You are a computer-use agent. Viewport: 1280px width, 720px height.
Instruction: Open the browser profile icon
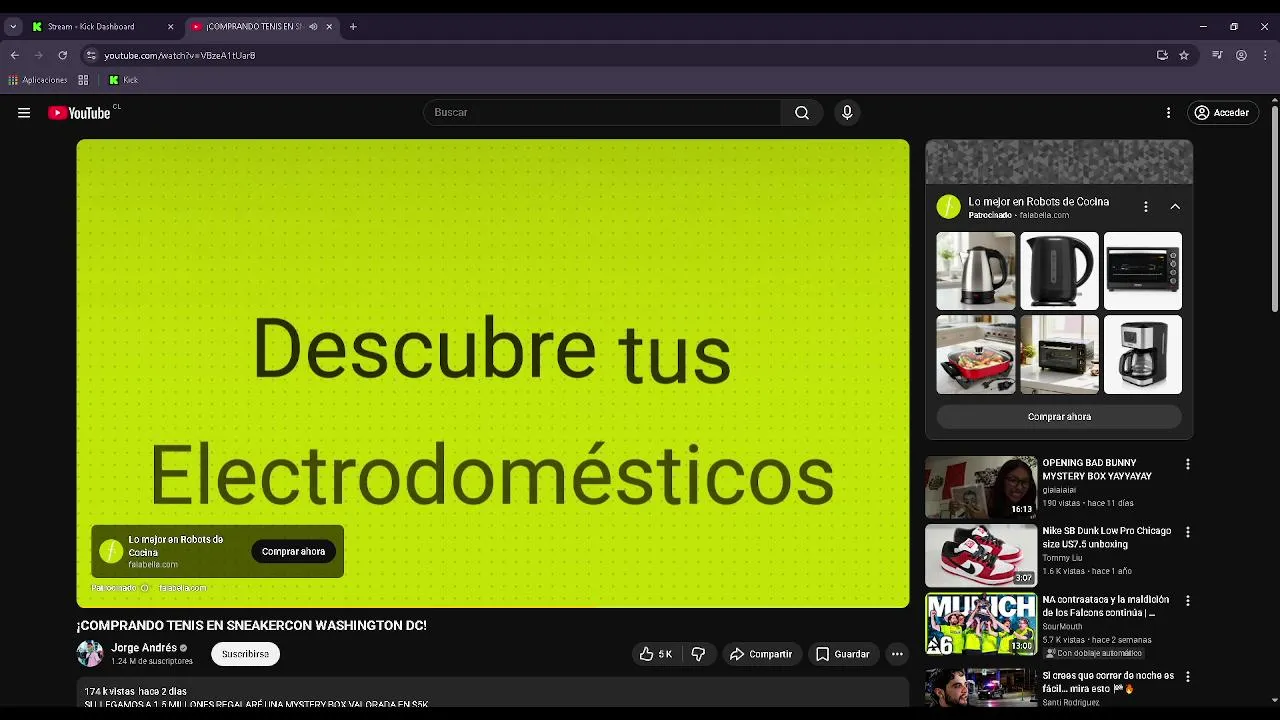tap(1241, 56)
